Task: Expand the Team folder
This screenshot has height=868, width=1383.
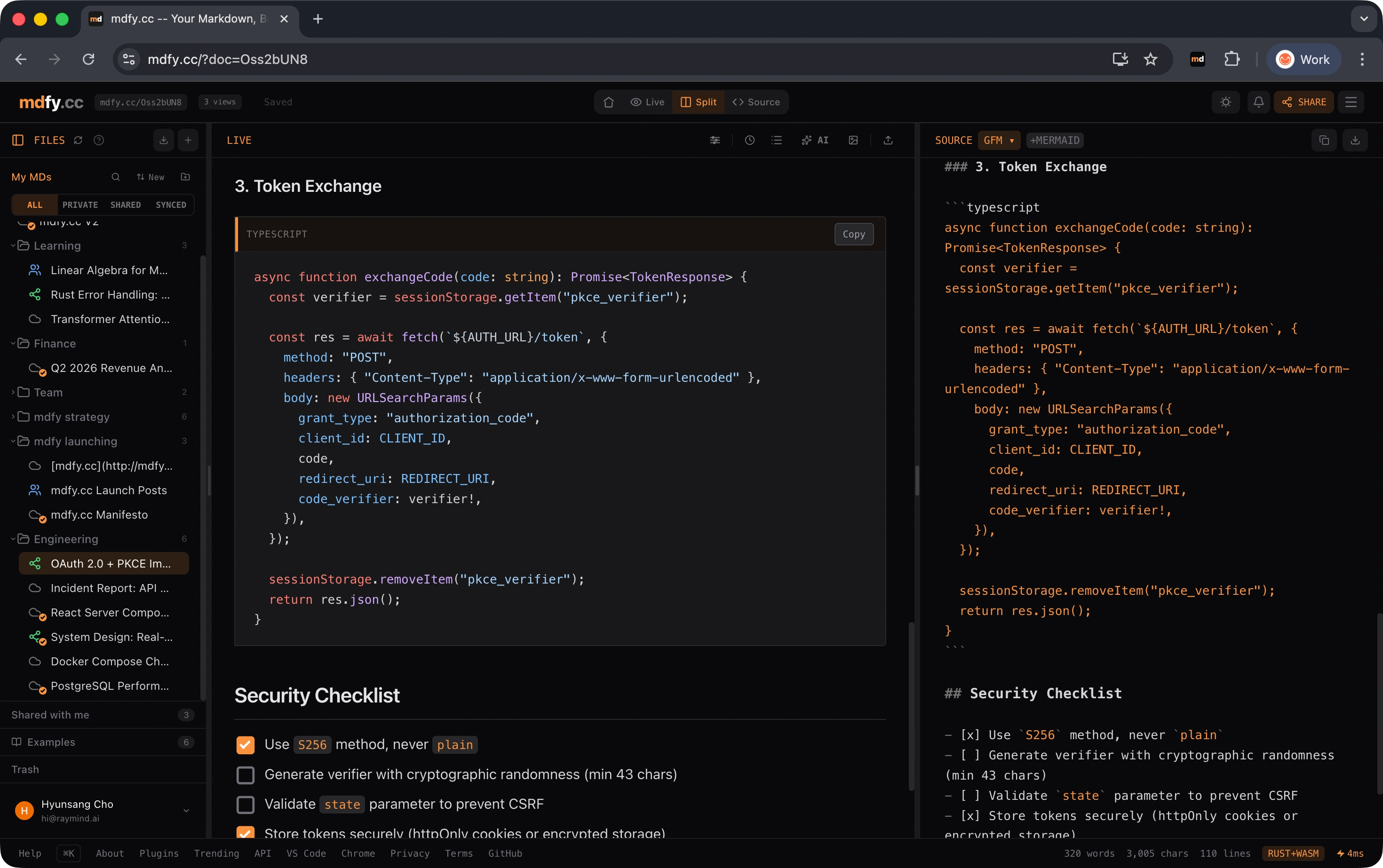Action: click(x=48, y=393)
